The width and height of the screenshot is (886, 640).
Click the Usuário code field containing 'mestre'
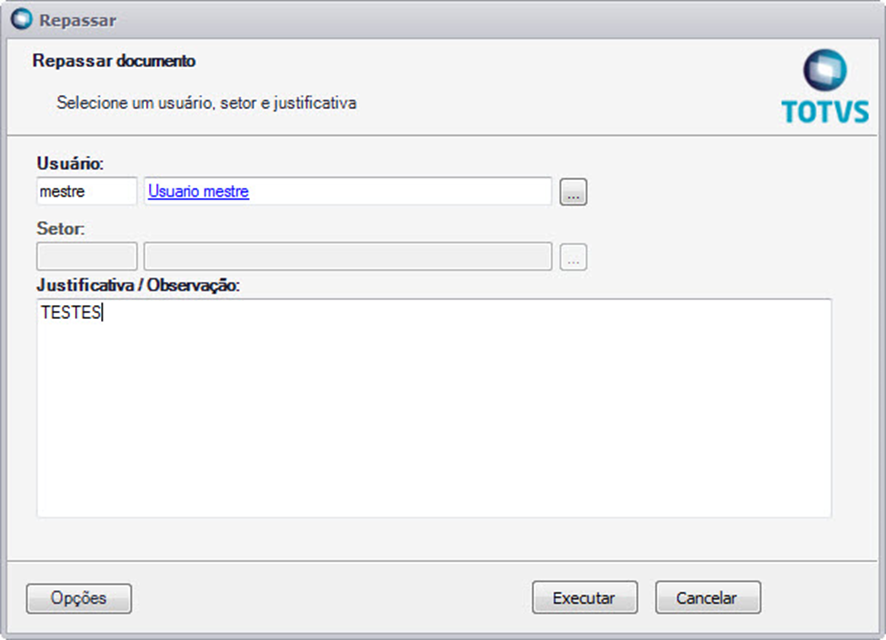86,192
